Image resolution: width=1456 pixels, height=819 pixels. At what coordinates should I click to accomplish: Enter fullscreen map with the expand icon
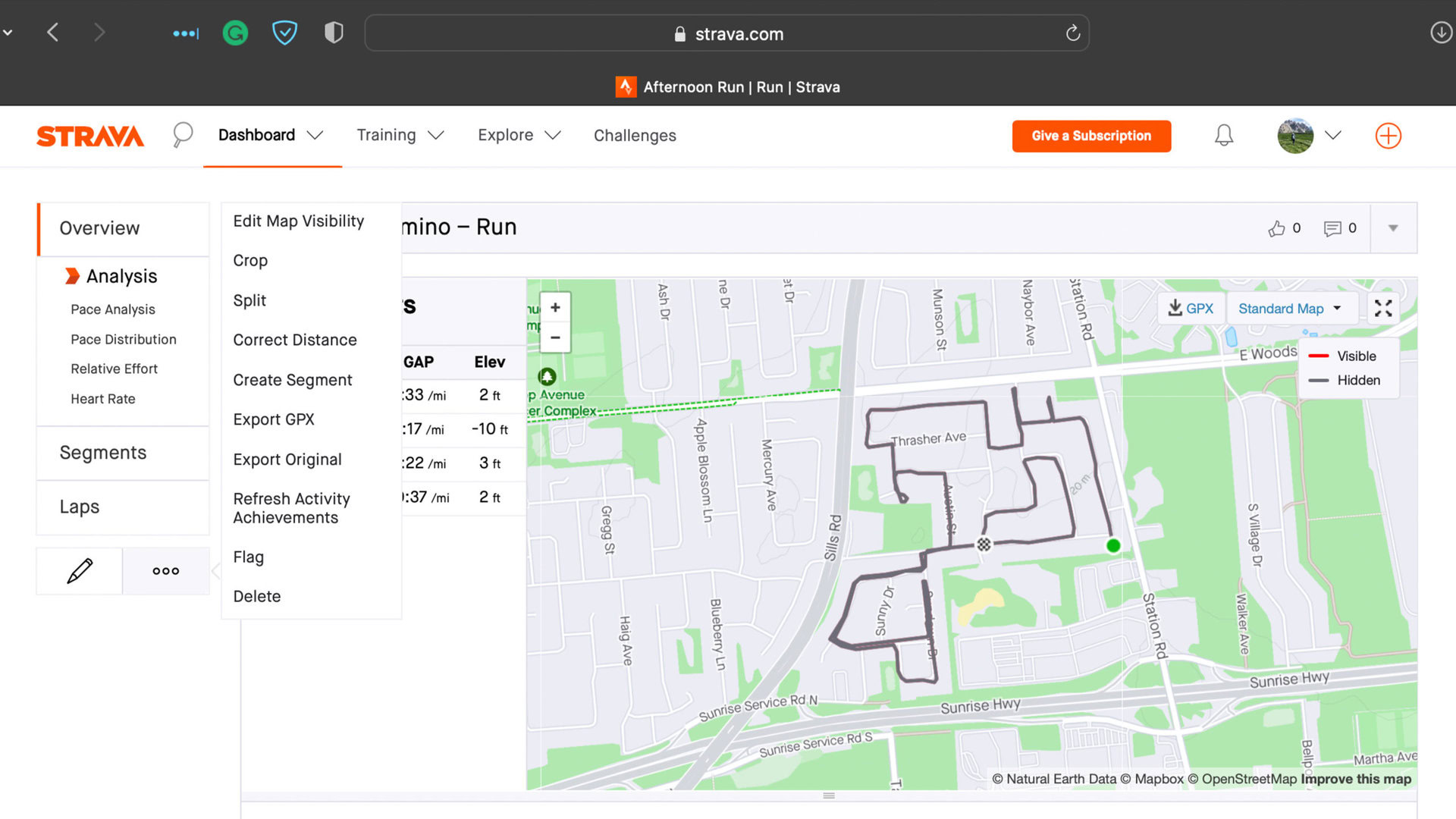1382,308
